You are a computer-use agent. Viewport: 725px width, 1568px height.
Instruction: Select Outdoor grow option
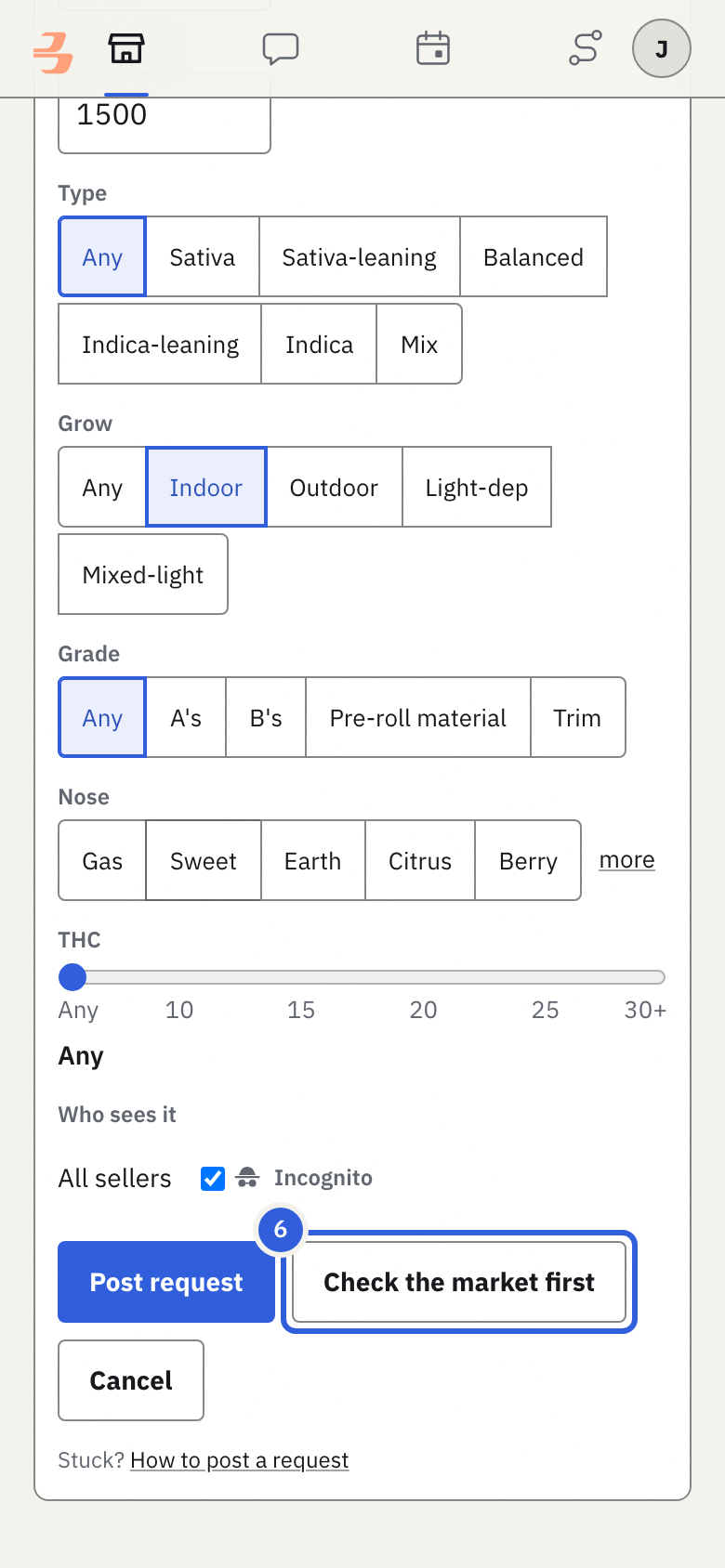click(x=335, y=488)
